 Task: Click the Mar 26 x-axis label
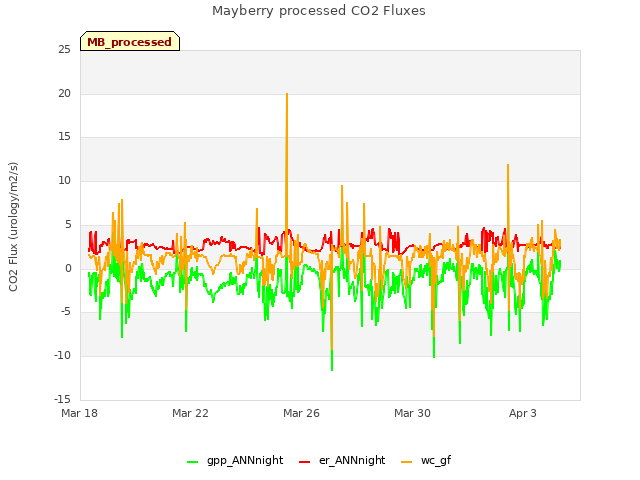tap(301, 413)
